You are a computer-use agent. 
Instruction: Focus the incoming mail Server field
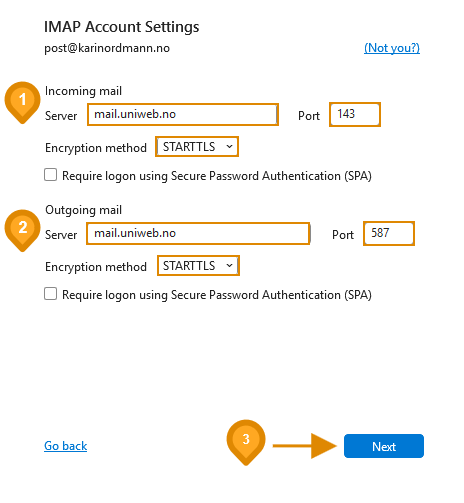[x=183, y=114]
